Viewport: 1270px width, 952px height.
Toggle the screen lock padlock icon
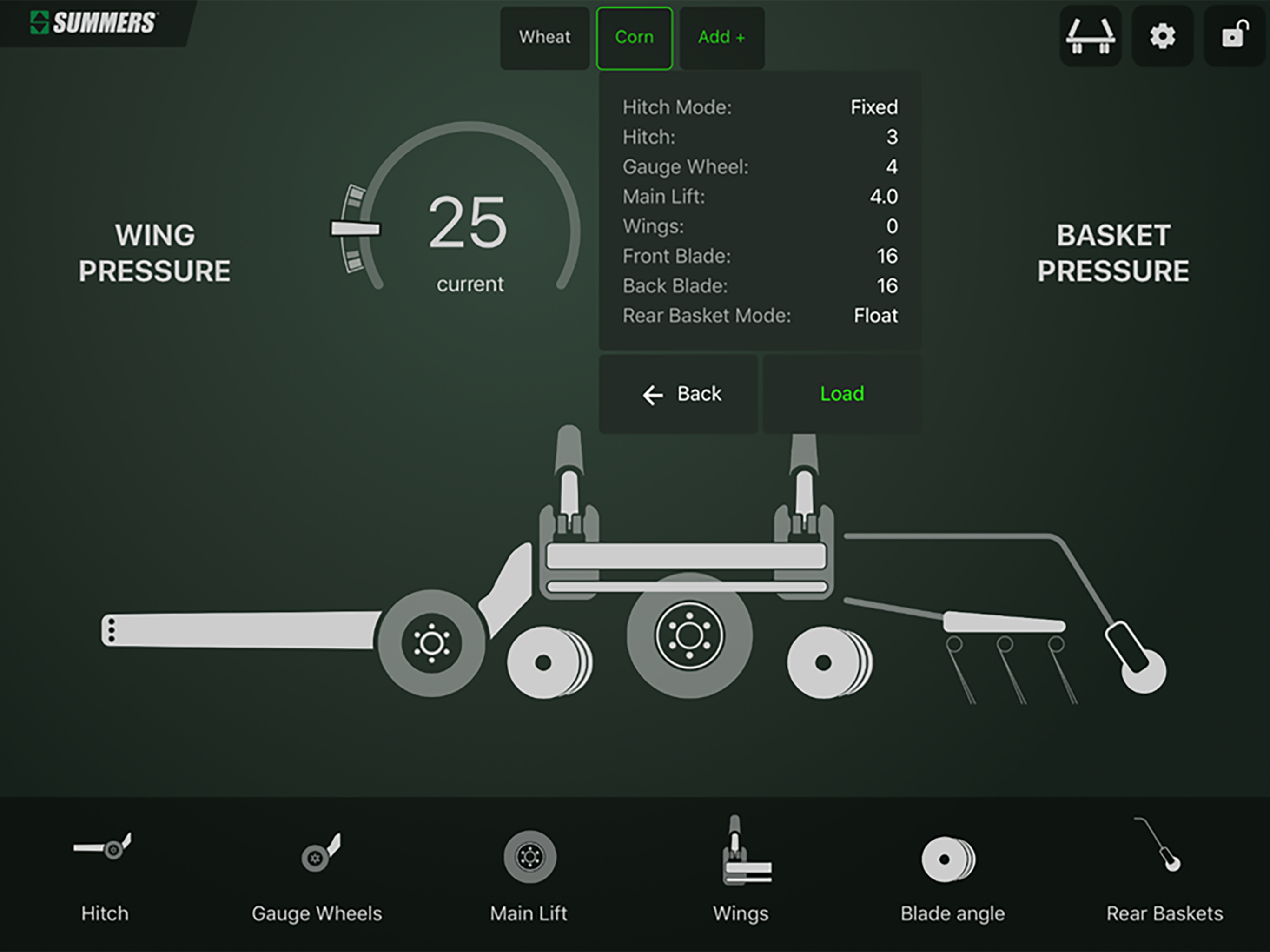(1234, 36)
